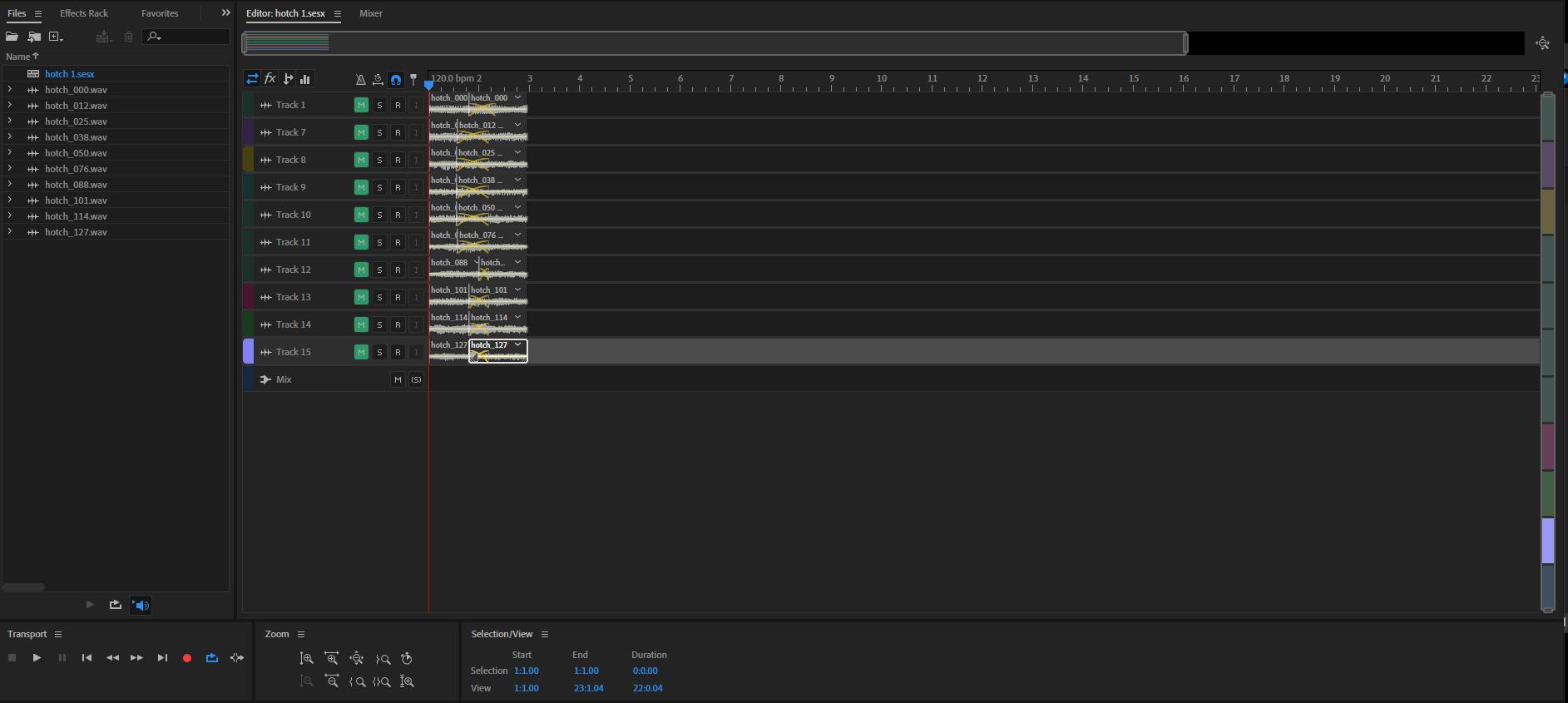
Task: Open the clip dropdown on Track 1
Action: tap(518, 97)
